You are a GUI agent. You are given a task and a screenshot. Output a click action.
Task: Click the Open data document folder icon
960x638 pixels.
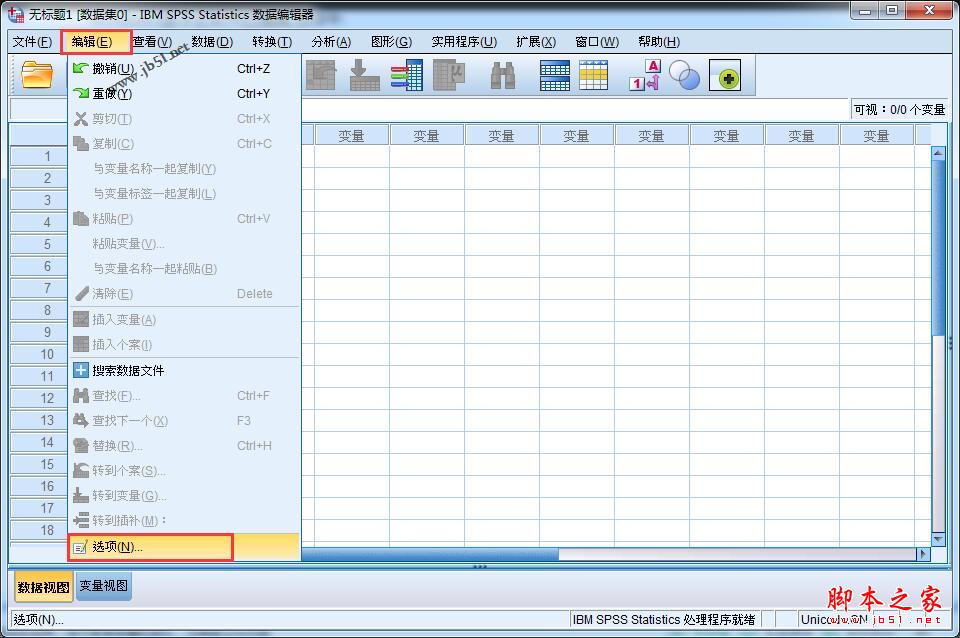pos(37,75)
